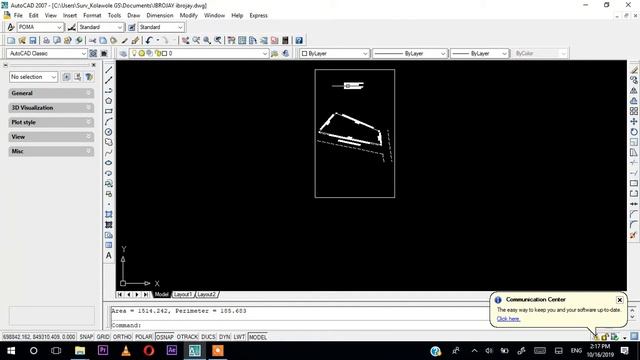Click the Command line input area
The width and height of the screenshot is (640, 360).
(x=300, y=325)
